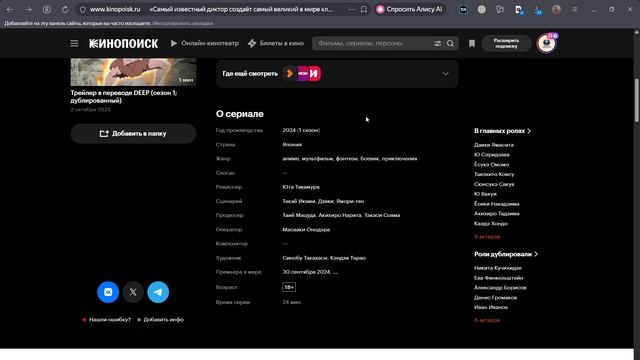
Task: Open the browser profile avatar
Action: pyautogui.click(x=556, y=9)
